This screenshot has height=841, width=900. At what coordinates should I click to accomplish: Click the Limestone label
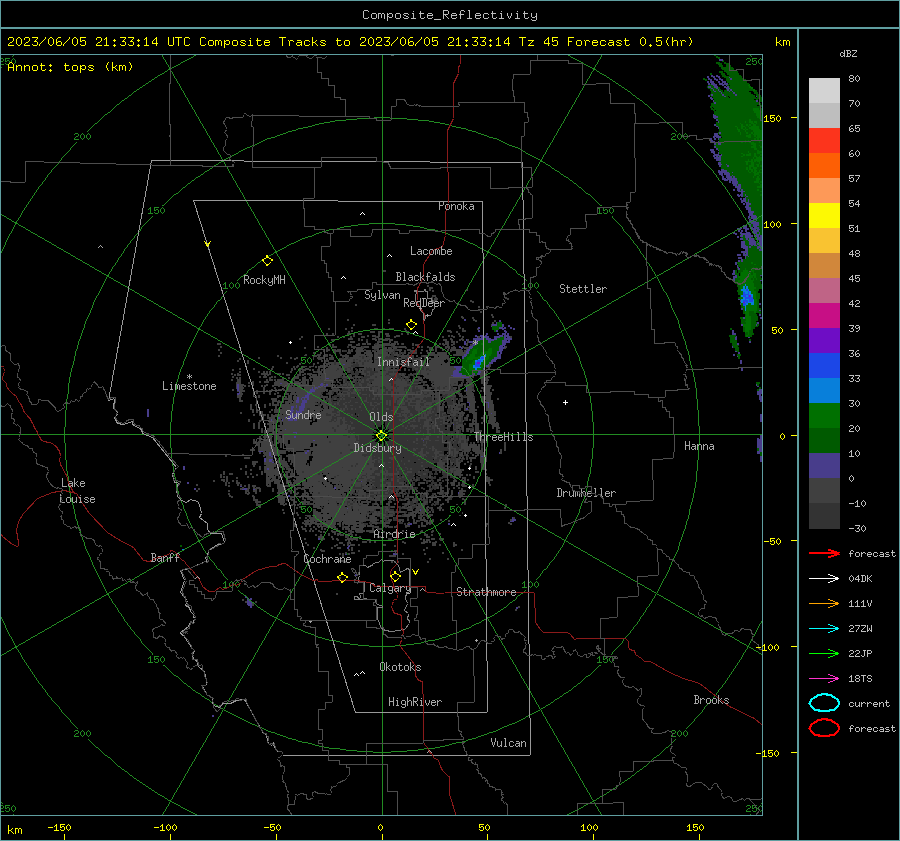(189, 386)
